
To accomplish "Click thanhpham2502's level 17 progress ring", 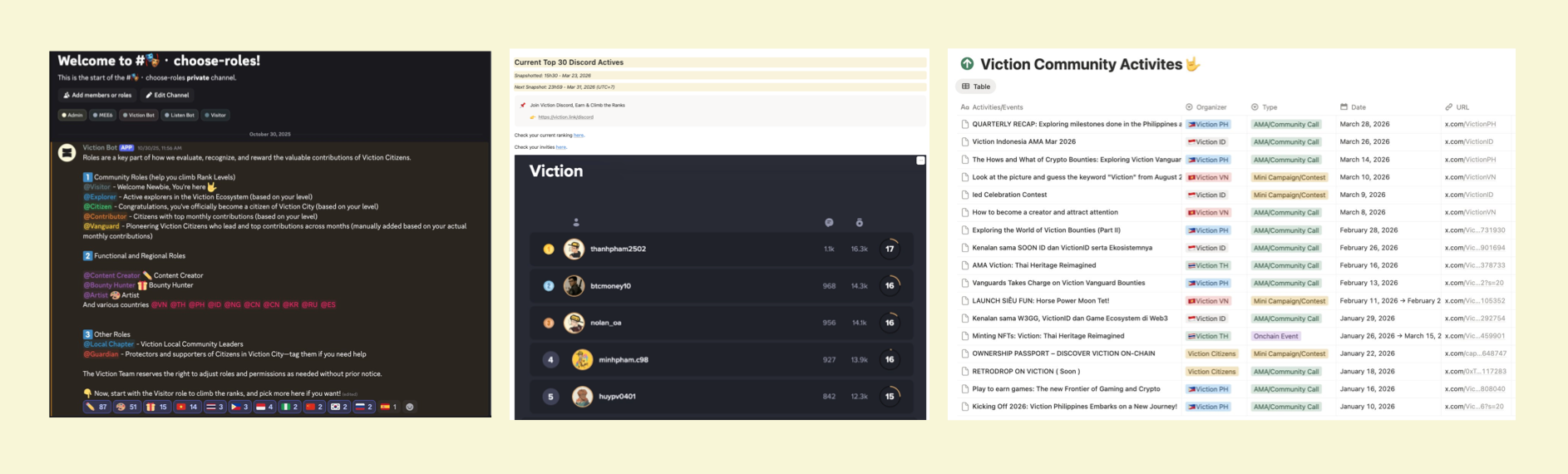I will (890, 249).
